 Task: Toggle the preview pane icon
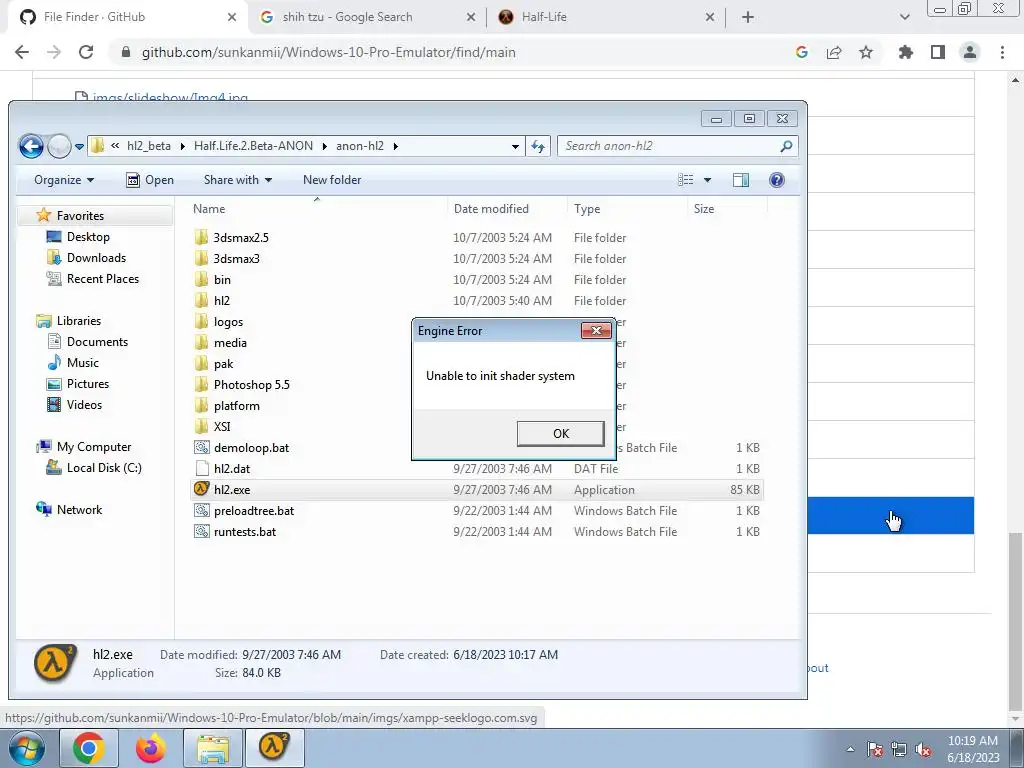741,180
